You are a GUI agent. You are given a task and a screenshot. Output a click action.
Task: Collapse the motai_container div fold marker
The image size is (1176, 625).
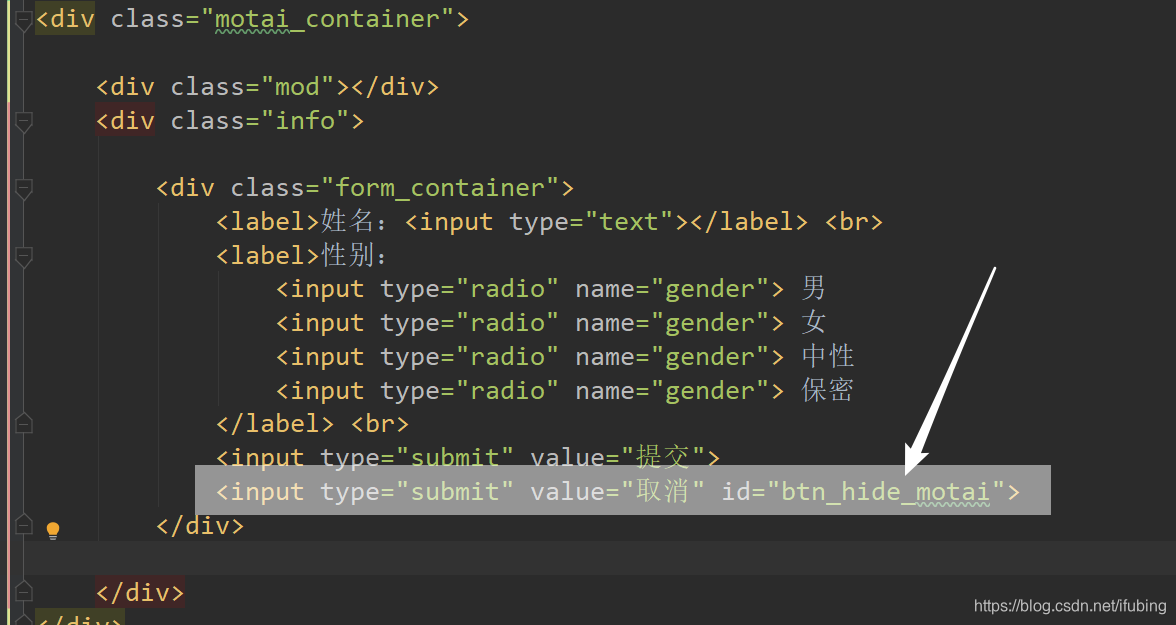pos(23,20)
